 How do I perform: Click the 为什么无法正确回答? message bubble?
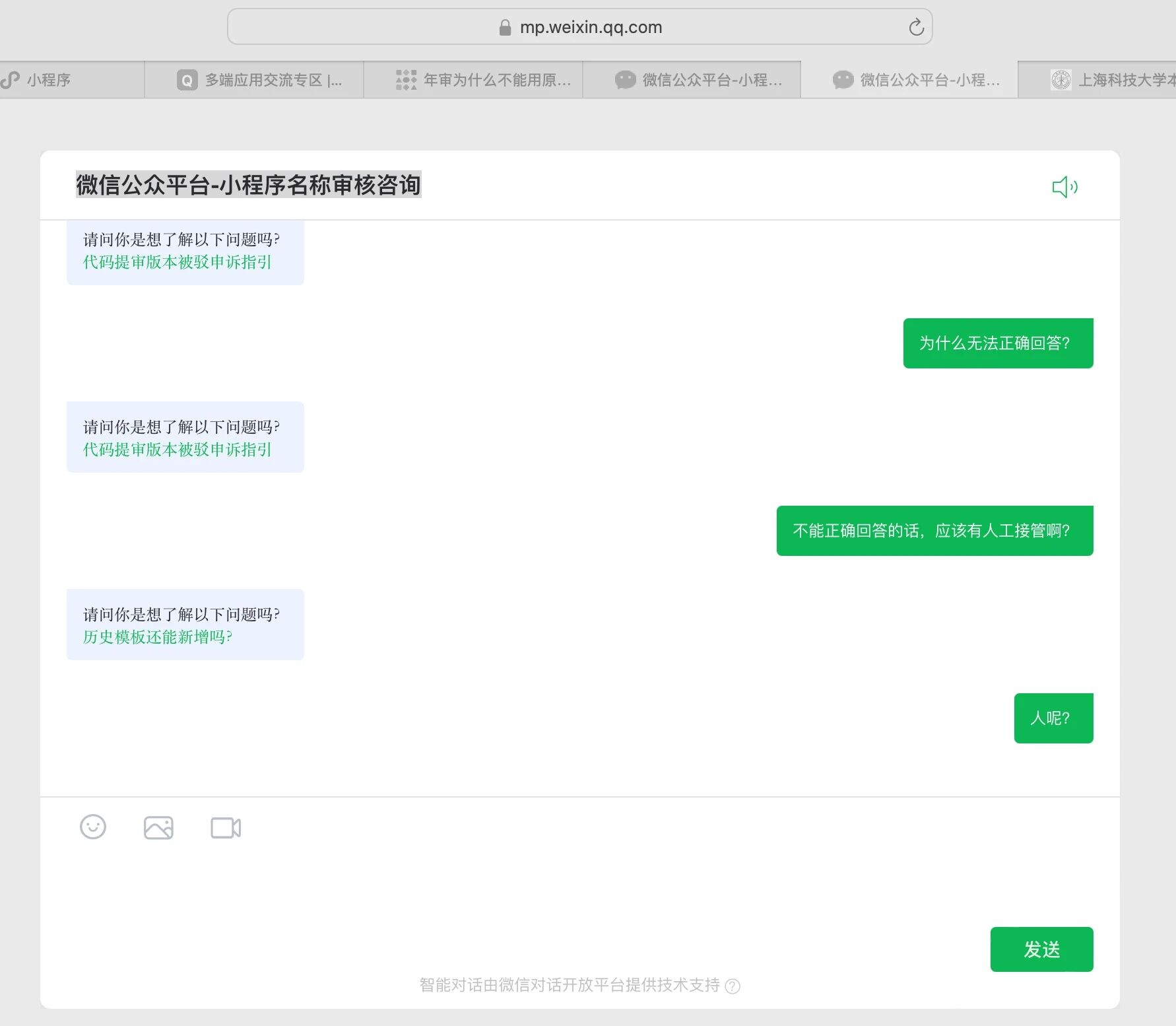(998, 343)
